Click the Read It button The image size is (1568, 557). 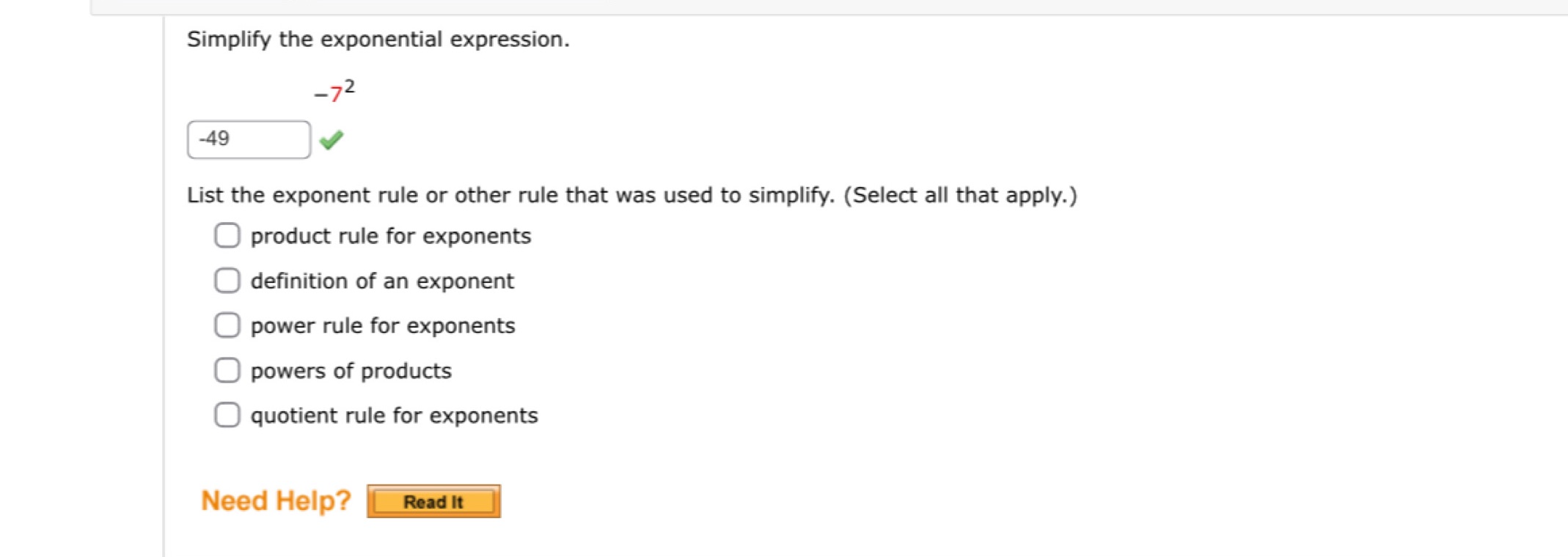tap(433, 501)
